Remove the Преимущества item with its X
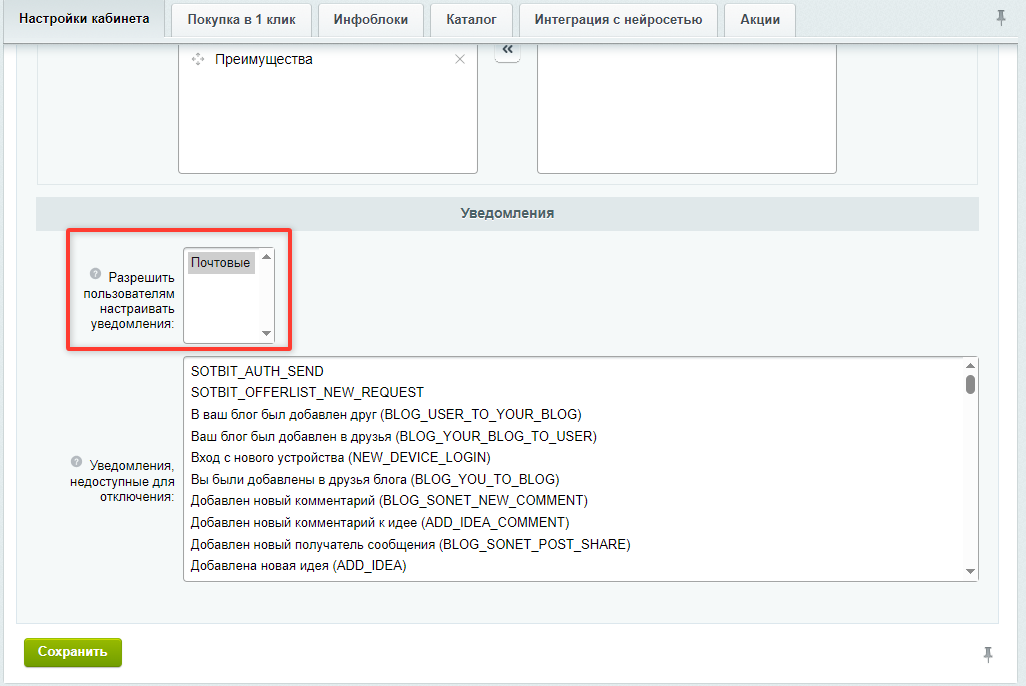The height and width of the screenshot is (686, 1026). point(460,60)
